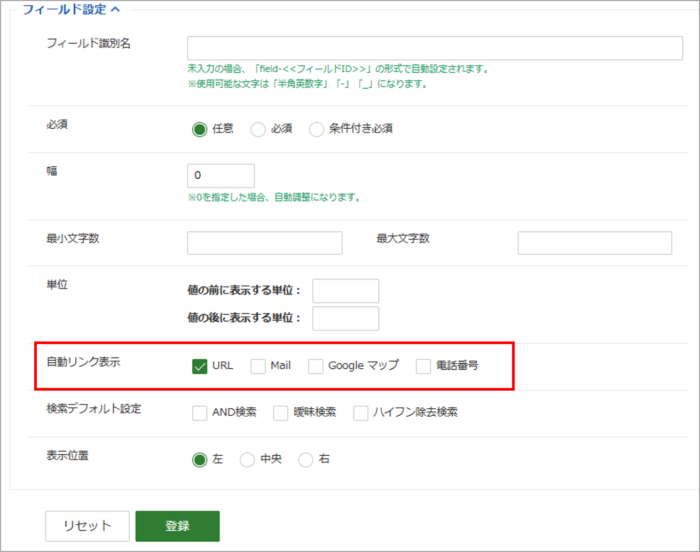Select the 必須 radio button option
Image resolution: width=700 pixels, height=552 pixels.
click(258, 130)
